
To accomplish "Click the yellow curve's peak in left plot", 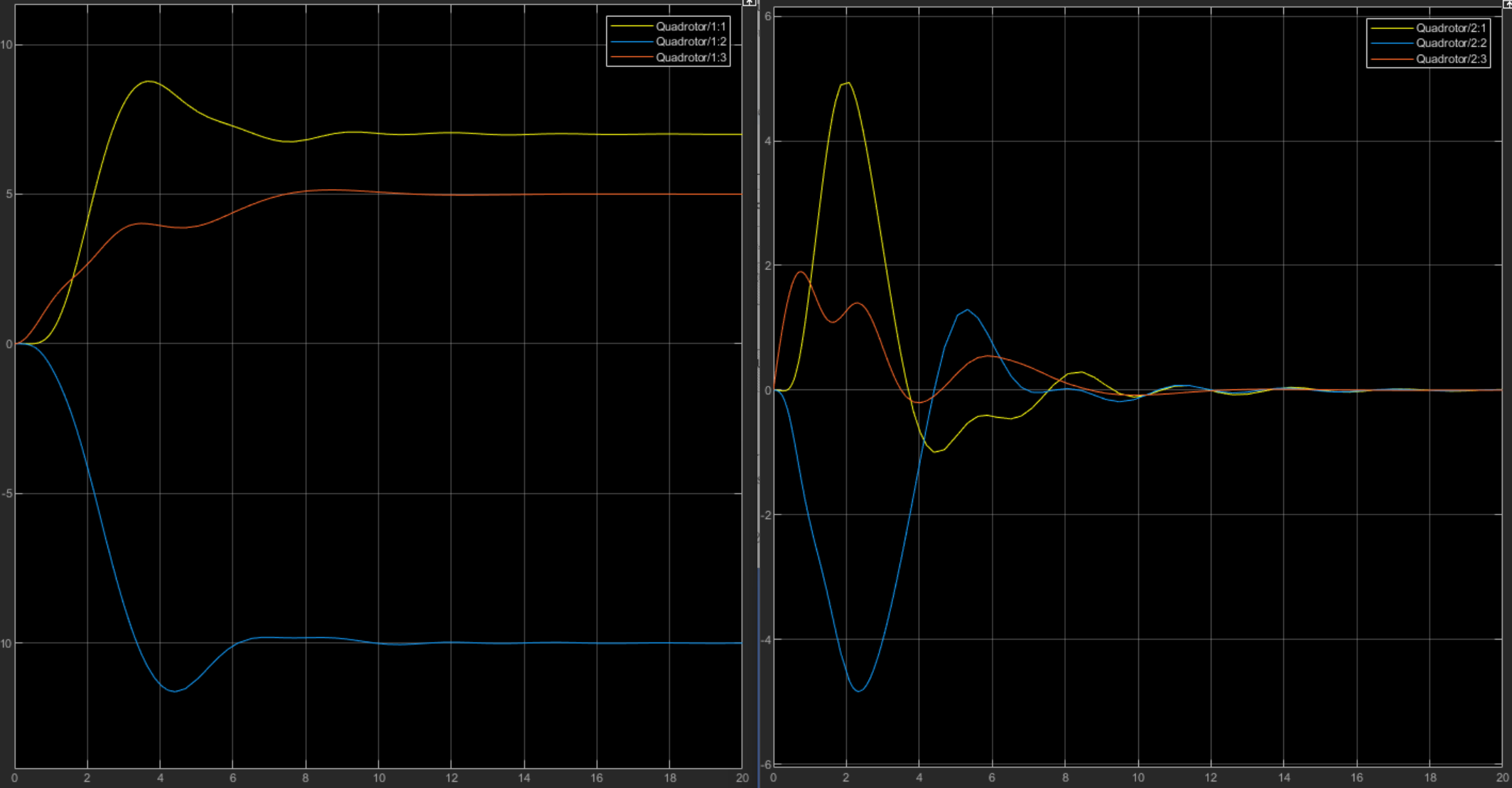I will (148, 82).
